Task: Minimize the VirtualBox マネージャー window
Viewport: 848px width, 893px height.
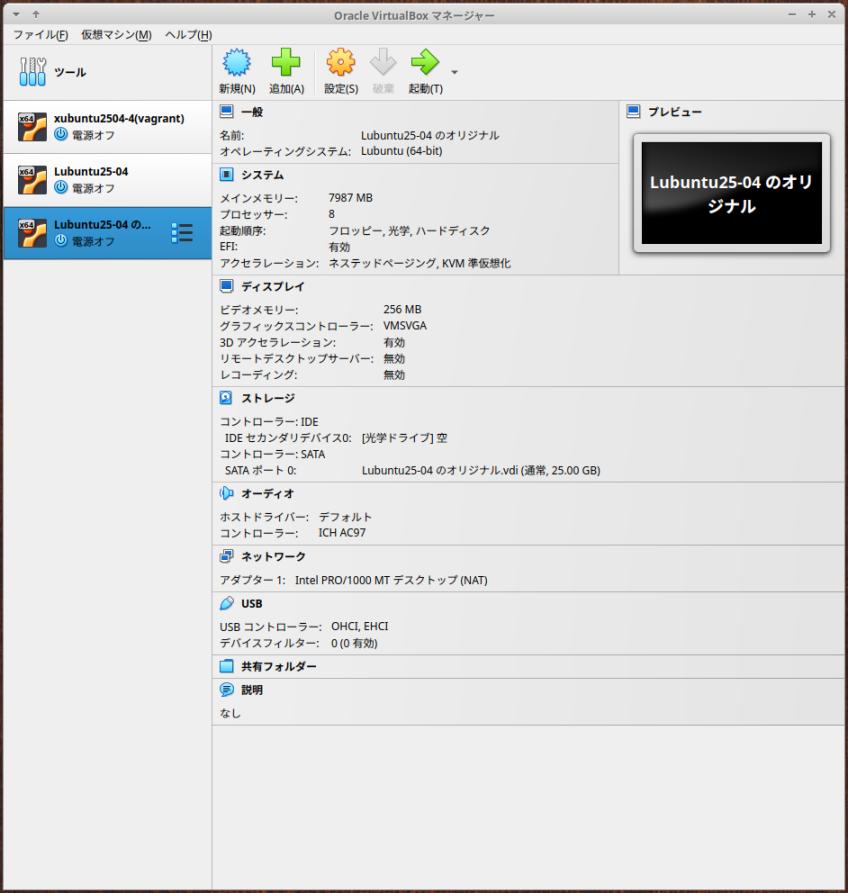Action: [792, 14]
